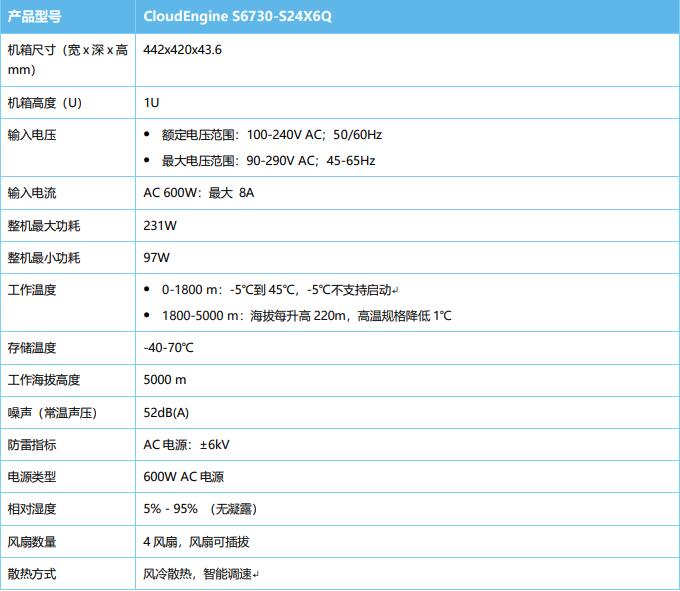Click the 'AC 电源：±6kV' value
Viewport: 680px width, 591px height.
tap(186, 445)
